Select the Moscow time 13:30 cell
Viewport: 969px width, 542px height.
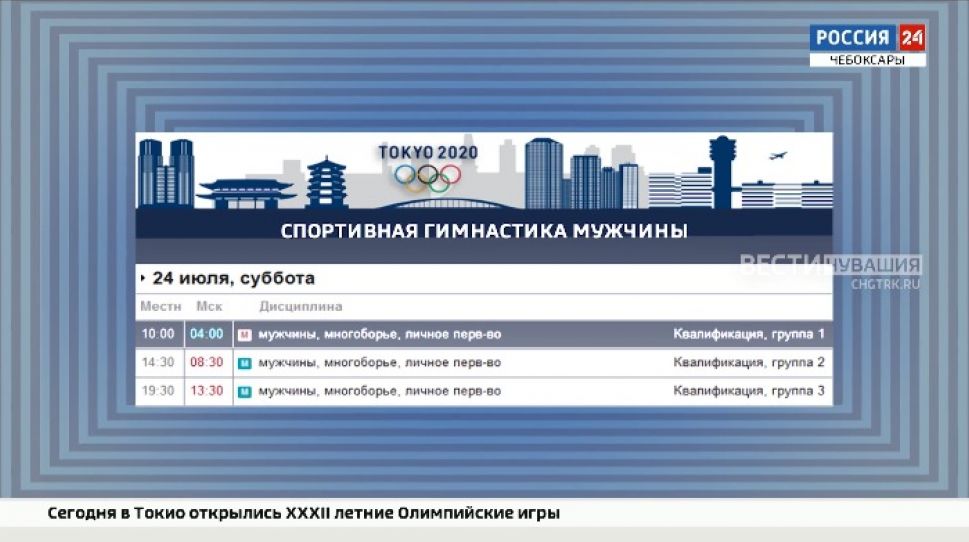[207, 391]
